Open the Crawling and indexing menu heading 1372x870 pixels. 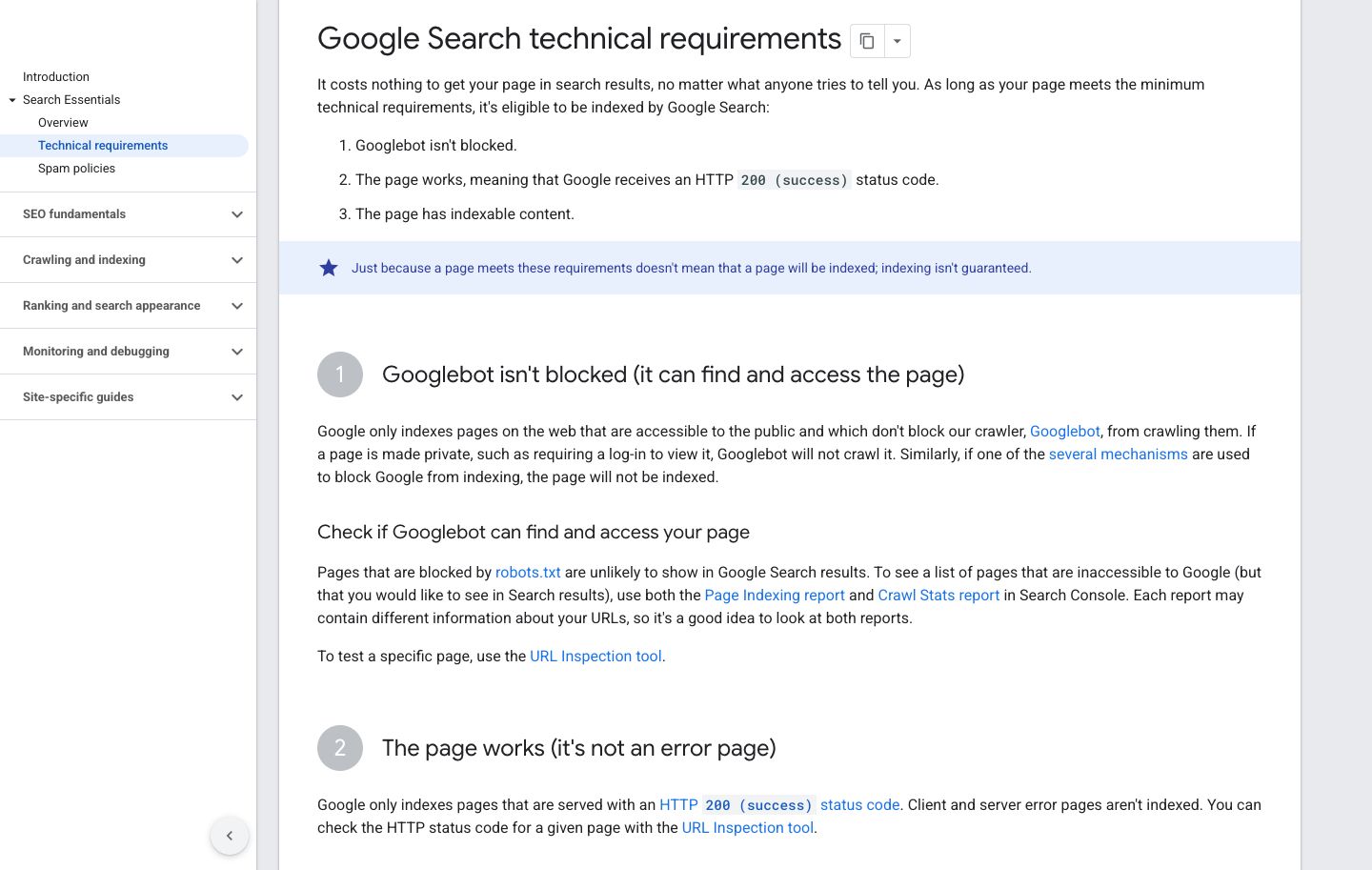point(84,260)
